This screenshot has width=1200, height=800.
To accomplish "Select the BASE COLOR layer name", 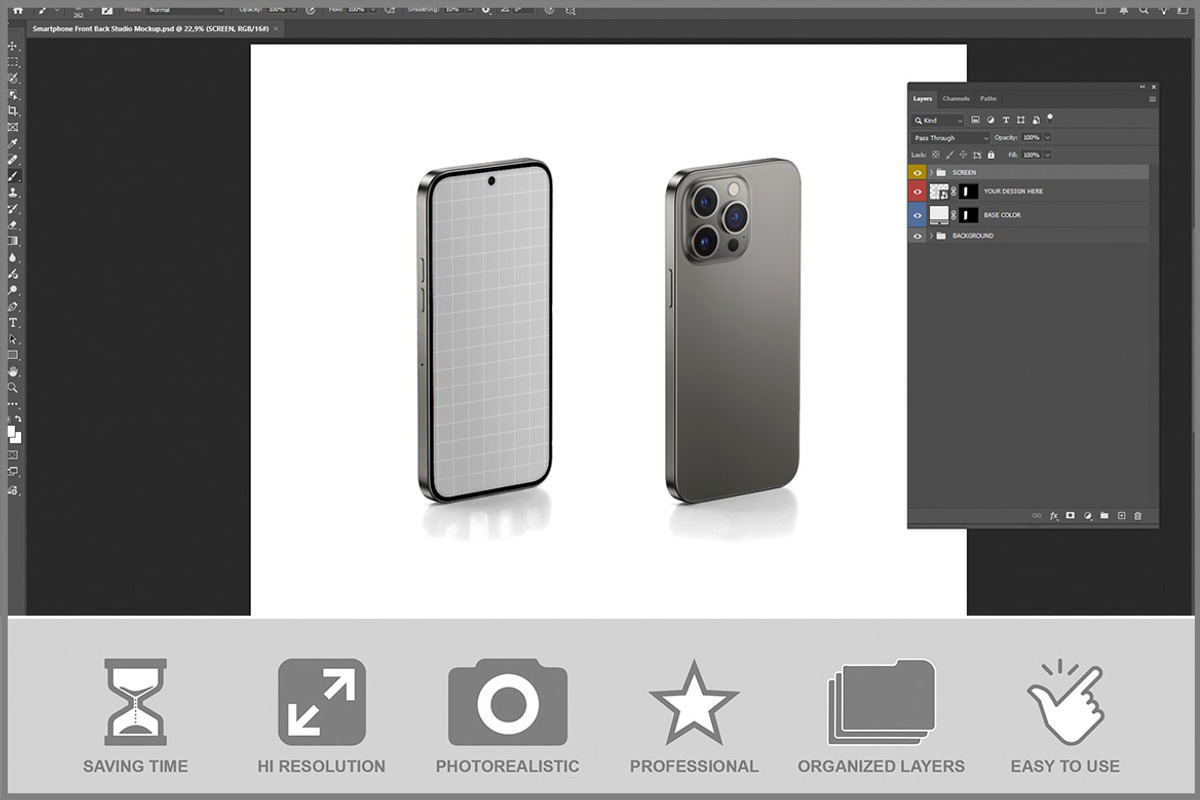I will click(1002, 215).
